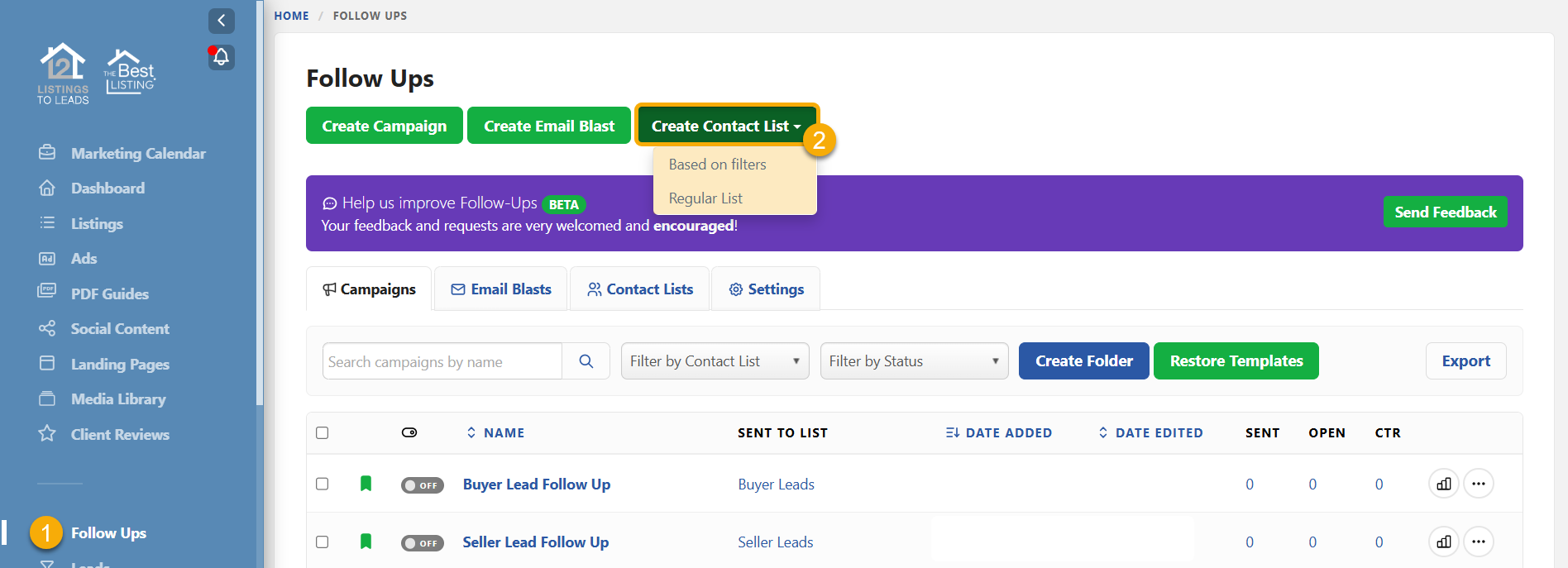This screenshot has width=1568, height=568.
Task: Open Client Reviews in the sidebar
Action: tap(120, 434)
